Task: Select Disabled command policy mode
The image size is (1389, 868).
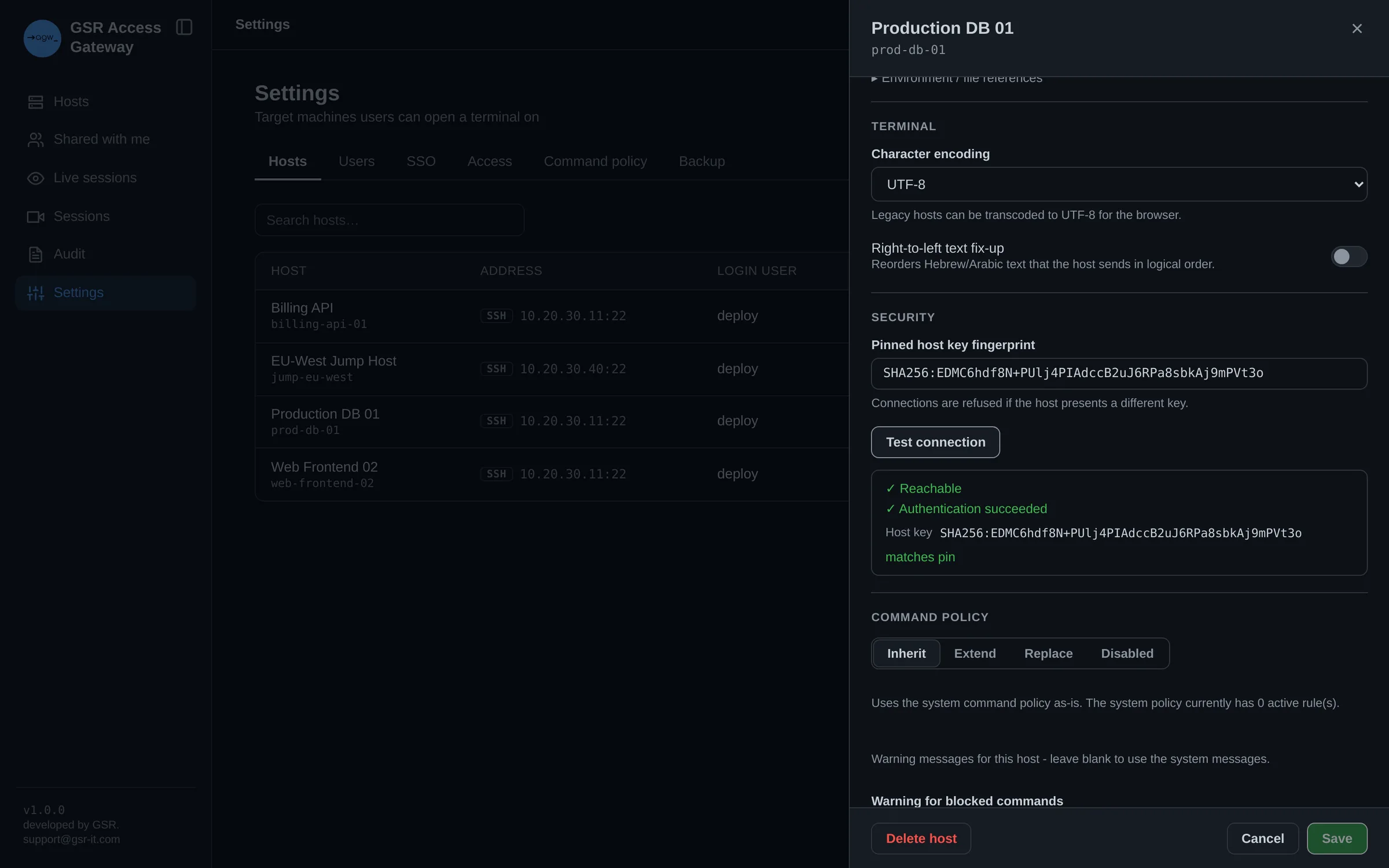Action: [x=1127, y=653]
